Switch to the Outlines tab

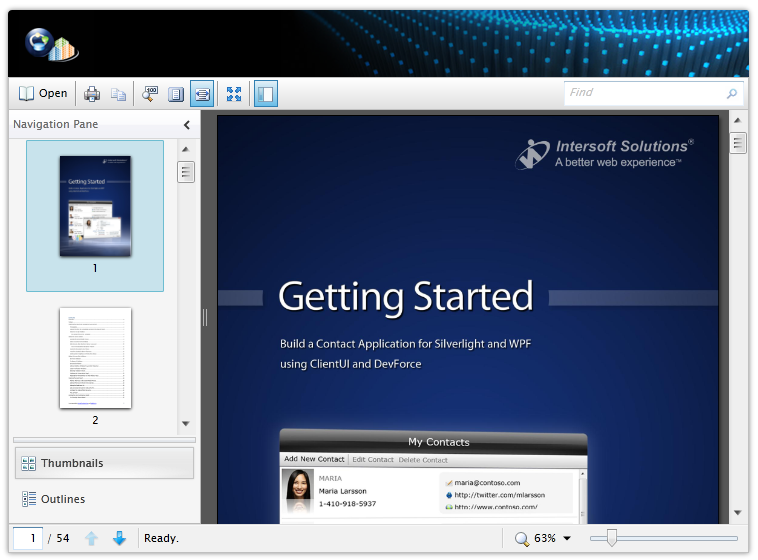pos(104,499)
